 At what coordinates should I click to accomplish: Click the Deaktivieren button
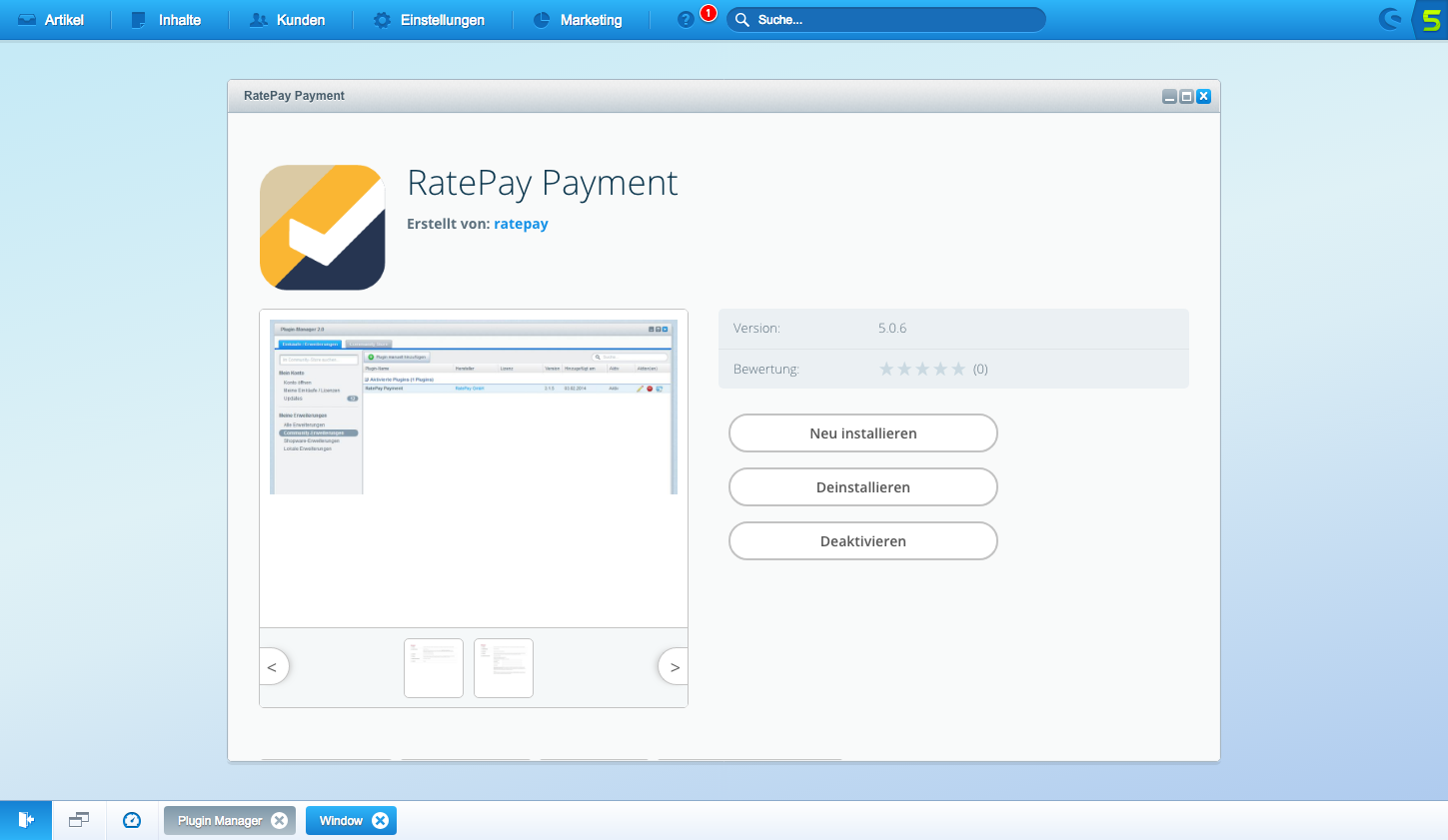click(863, 541)
